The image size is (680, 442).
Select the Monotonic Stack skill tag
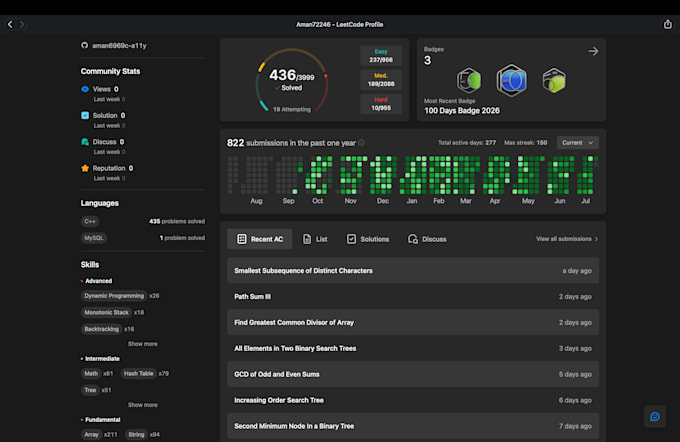click(106, 312)
